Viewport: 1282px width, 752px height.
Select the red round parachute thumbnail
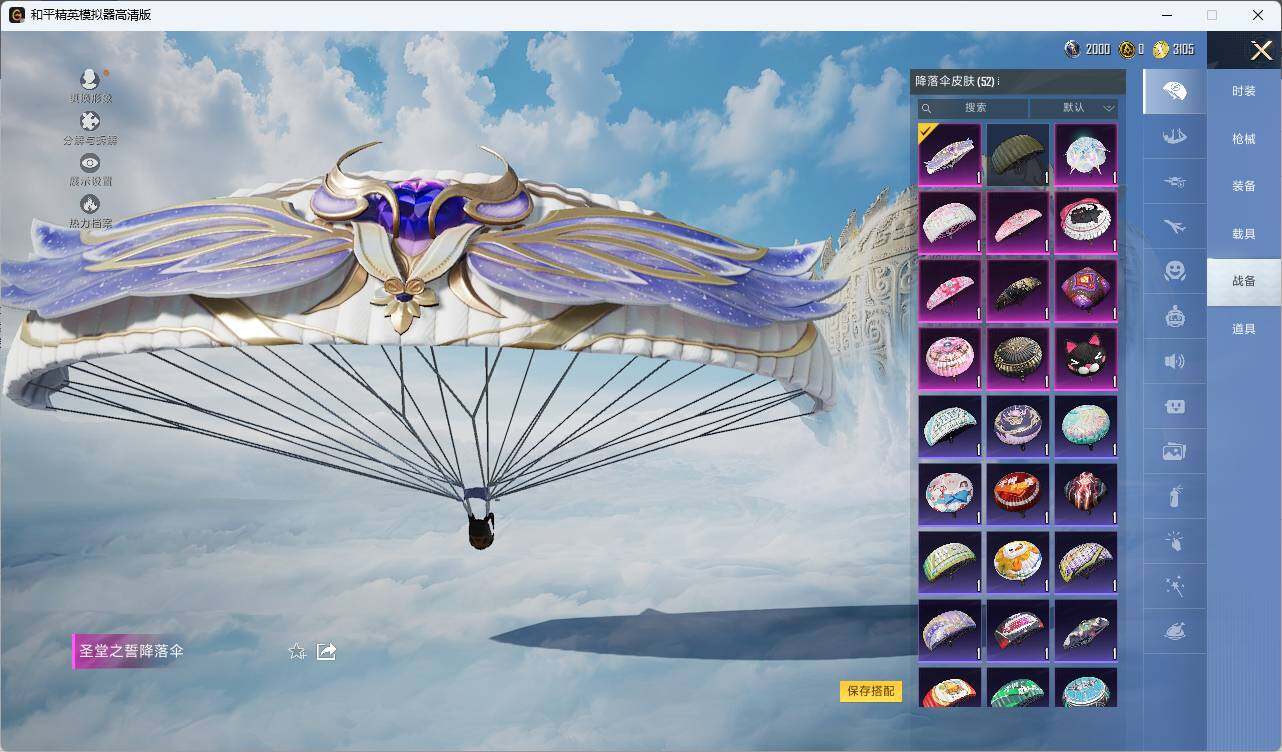pyautogui.click(x=1018, y=495)
